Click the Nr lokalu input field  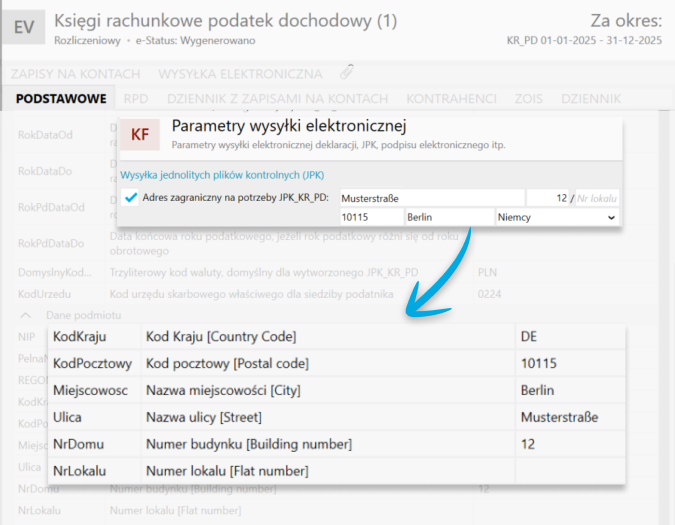click(x=597, y=198)
